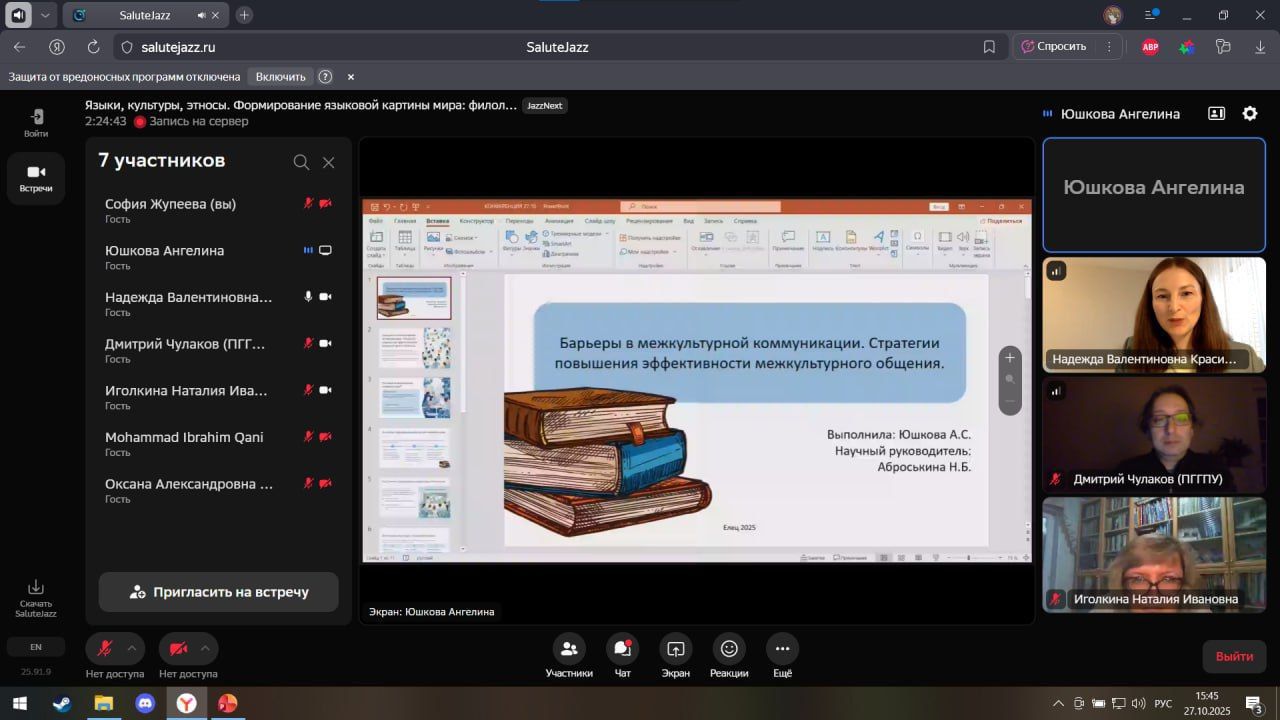Close the participants panel
The height and width of the screenshot is (720, 1280).
[328, 162]
